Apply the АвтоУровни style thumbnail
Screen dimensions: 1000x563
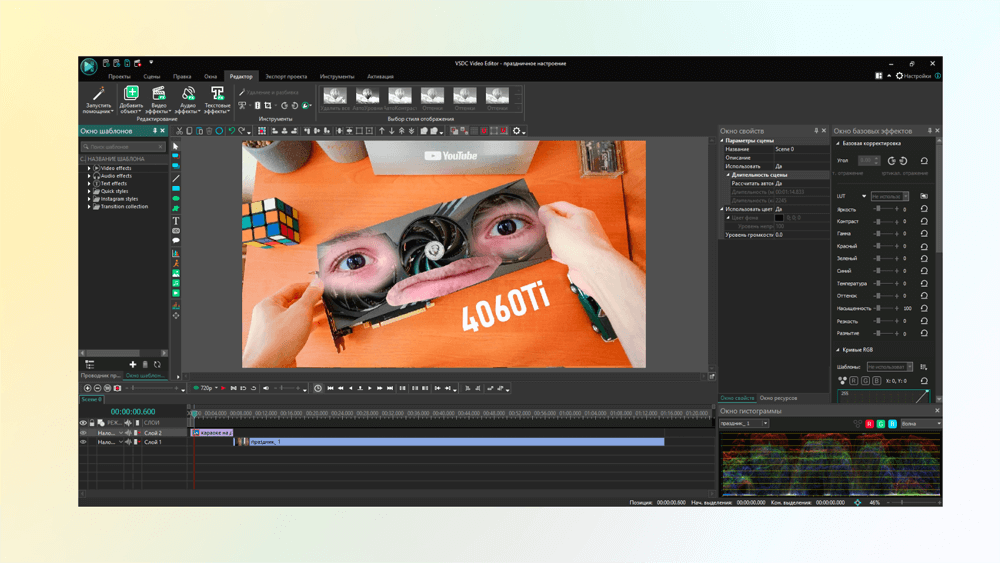pyautogui.click(x=367, y=98)
